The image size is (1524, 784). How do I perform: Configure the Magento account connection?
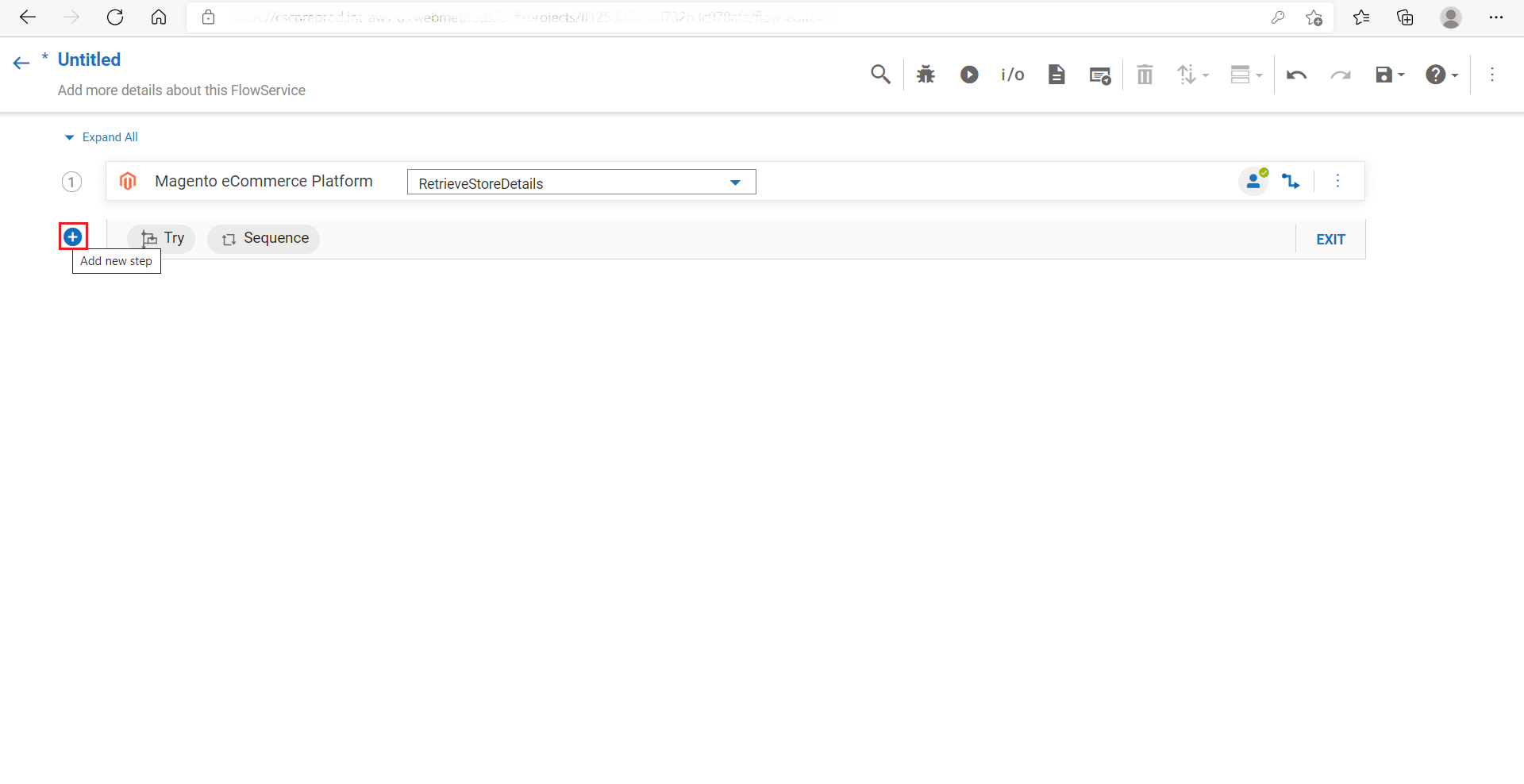[1254, 181]
